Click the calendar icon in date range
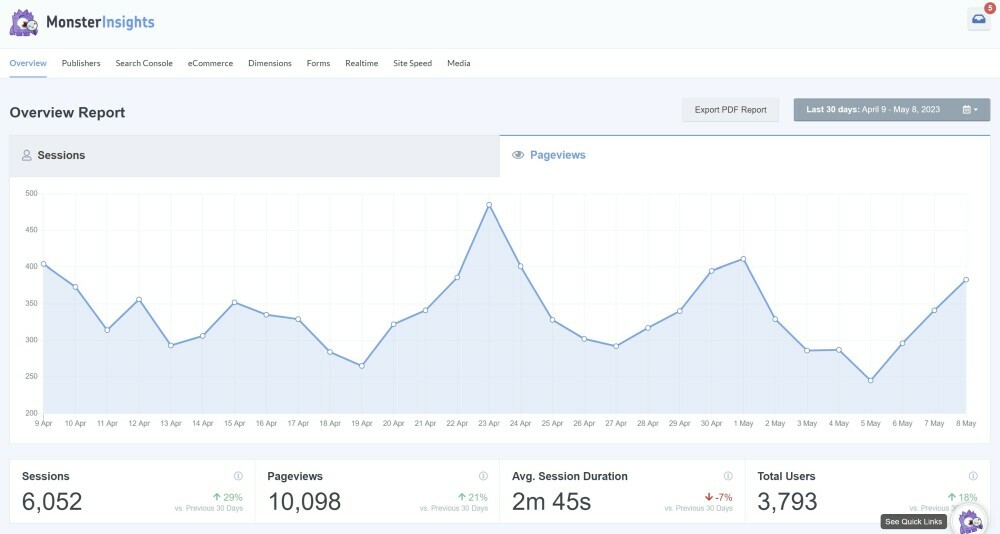 point(967,110)
